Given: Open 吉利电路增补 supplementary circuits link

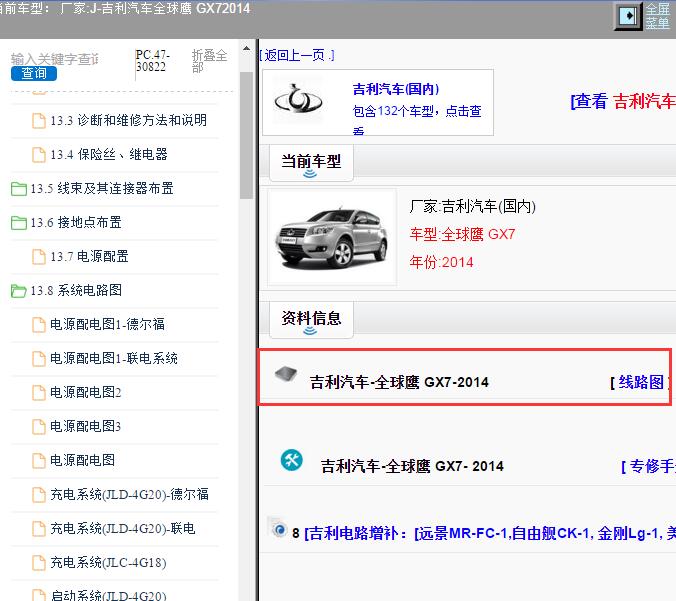Looking at the screenshot, I should pyautogui.click(x=490, y=534).
